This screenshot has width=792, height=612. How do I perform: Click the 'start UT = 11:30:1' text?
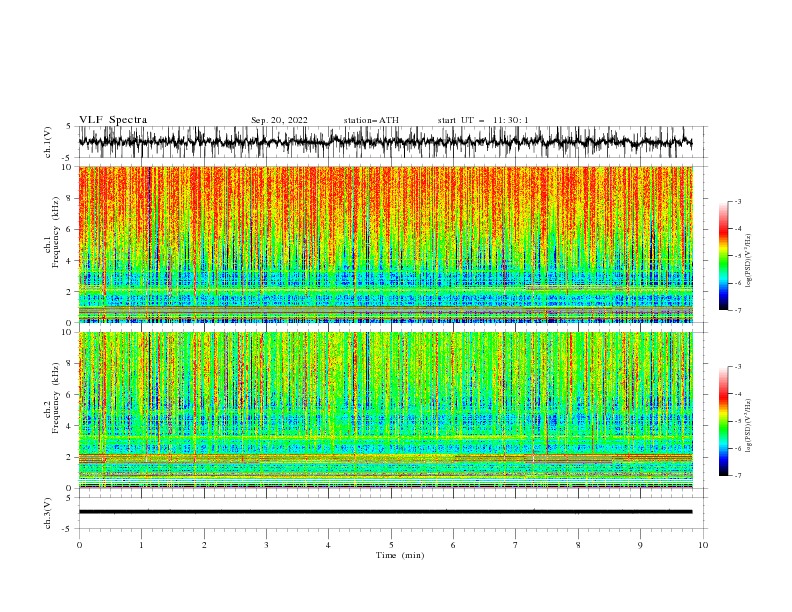click(x=483, y=120)
